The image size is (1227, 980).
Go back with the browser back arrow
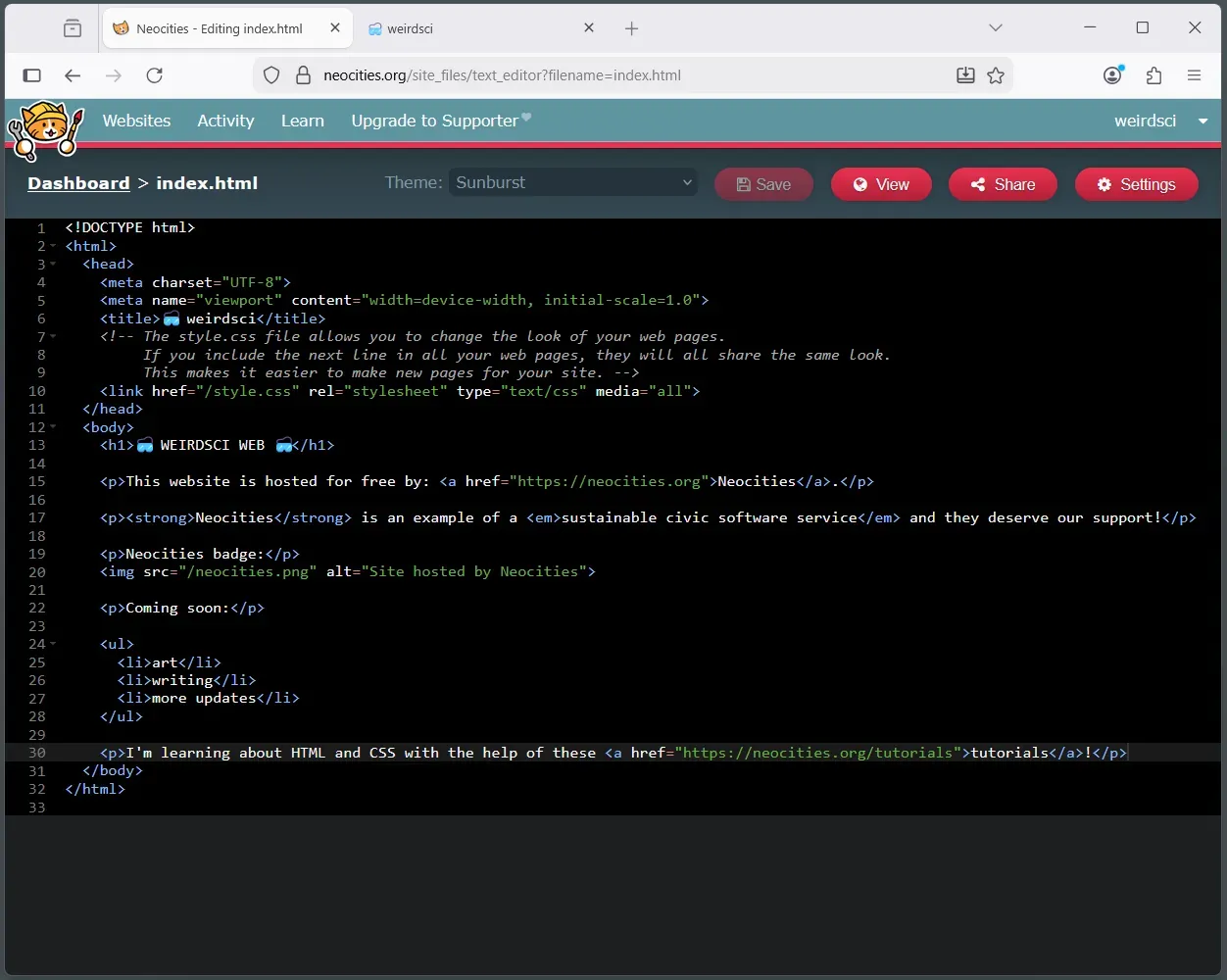(x=73, y=75)
